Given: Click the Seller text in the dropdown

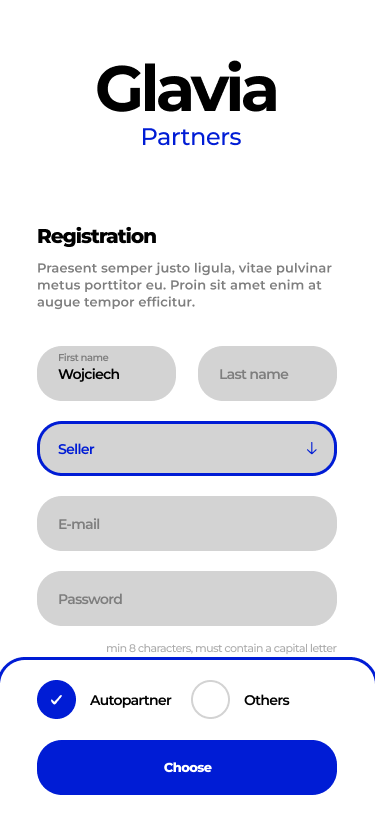Looking at the screenshot, I should coord(76,449).
